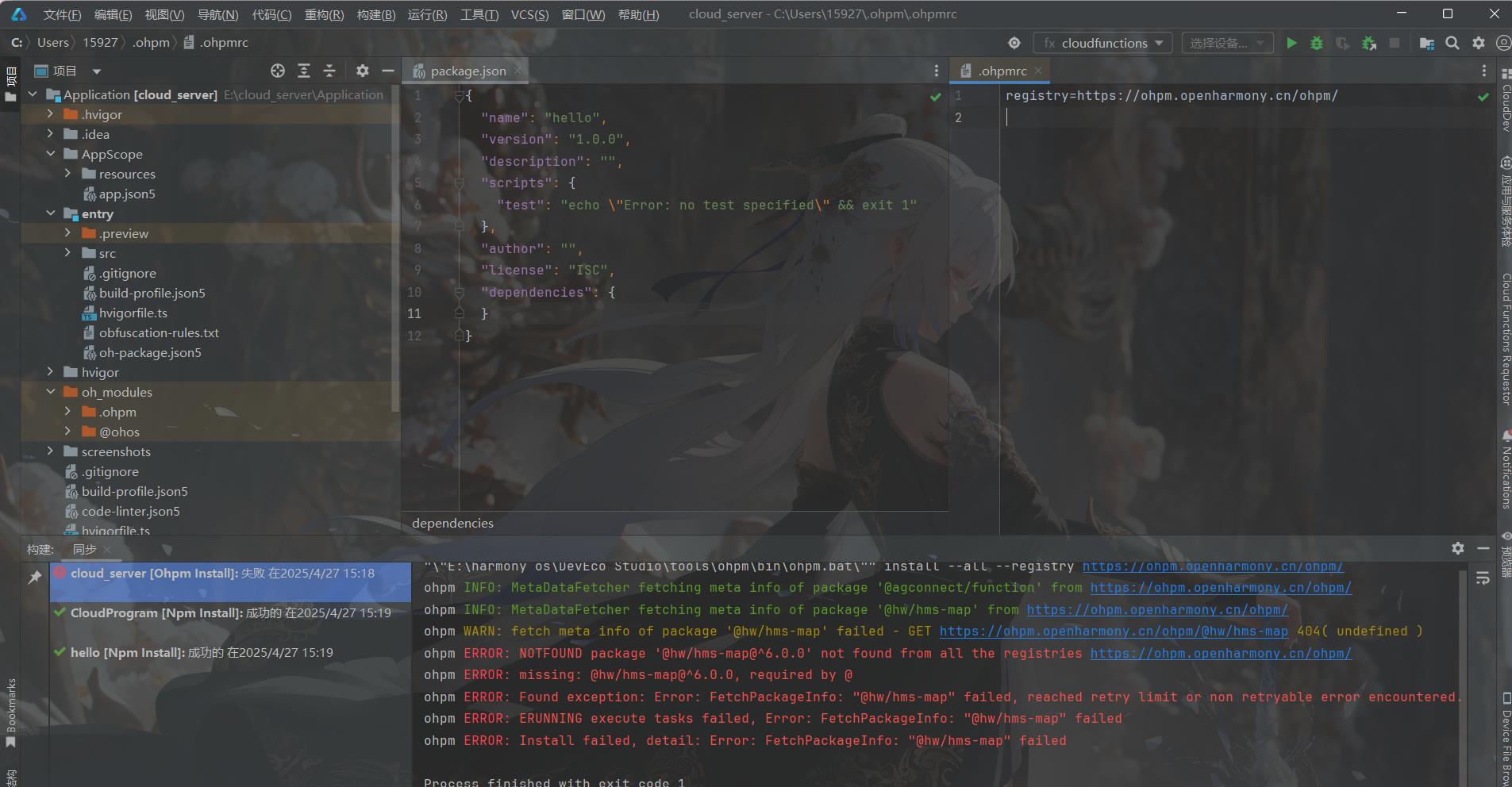Image resolution: width=1512 pixels, height=787 pixels.
Task: Switch to the package.json editor tab
Action: pyautogui.click(x=467, y=71)
